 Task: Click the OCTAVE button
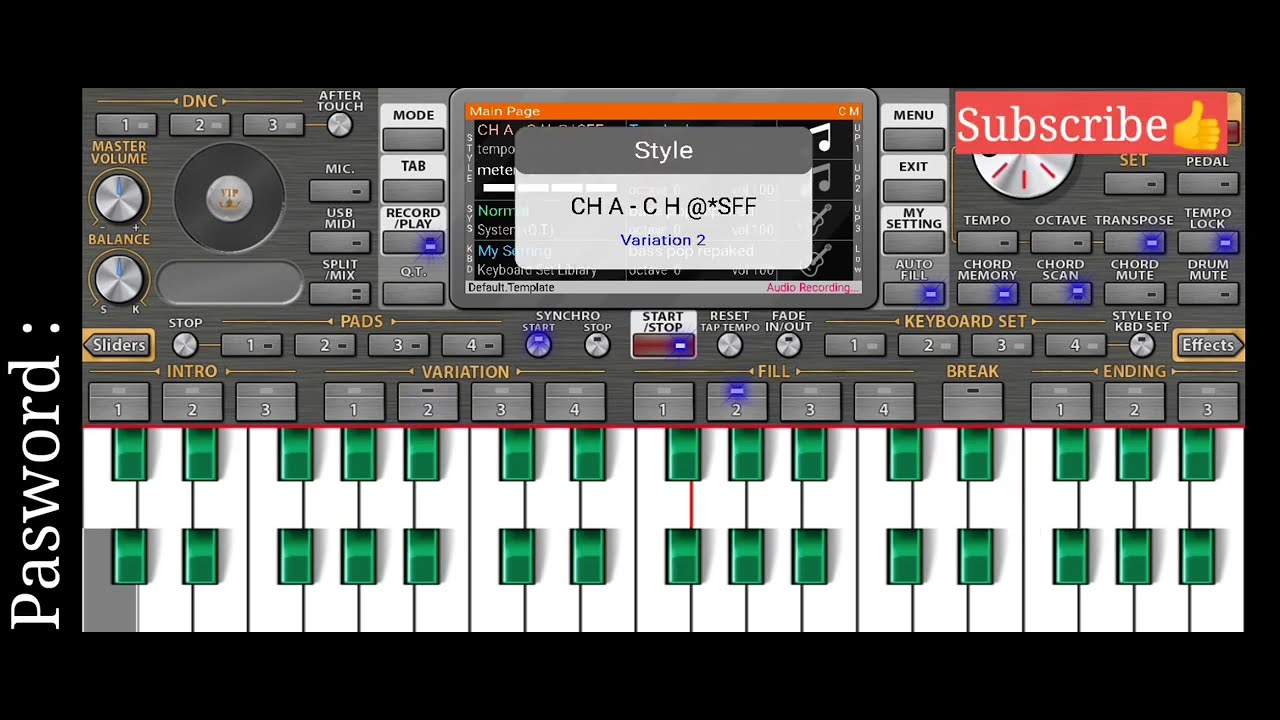(x=1061, y=242)
